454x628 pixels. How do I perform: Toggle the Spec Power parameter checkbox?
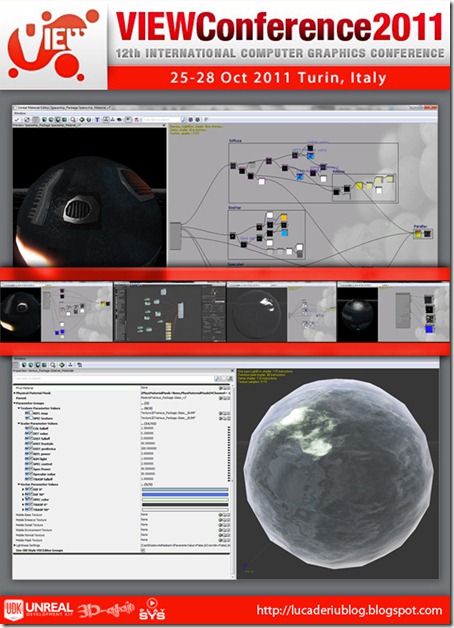point(29,468)
